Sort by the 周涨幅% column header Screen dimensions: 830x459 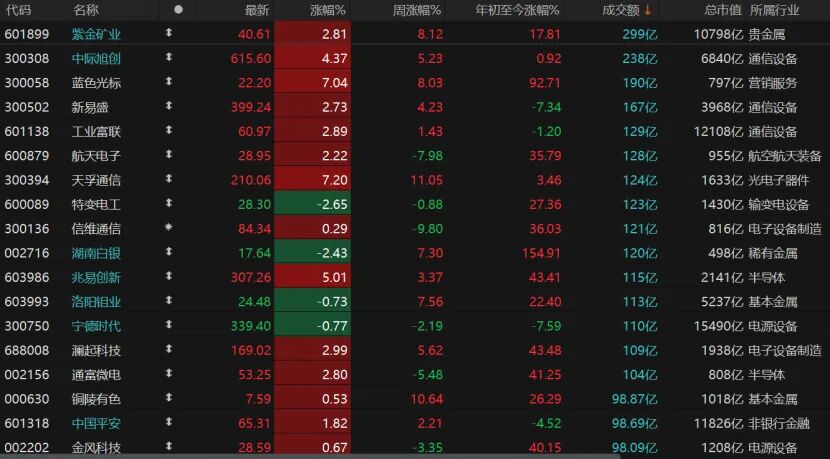tap(417, 10)
